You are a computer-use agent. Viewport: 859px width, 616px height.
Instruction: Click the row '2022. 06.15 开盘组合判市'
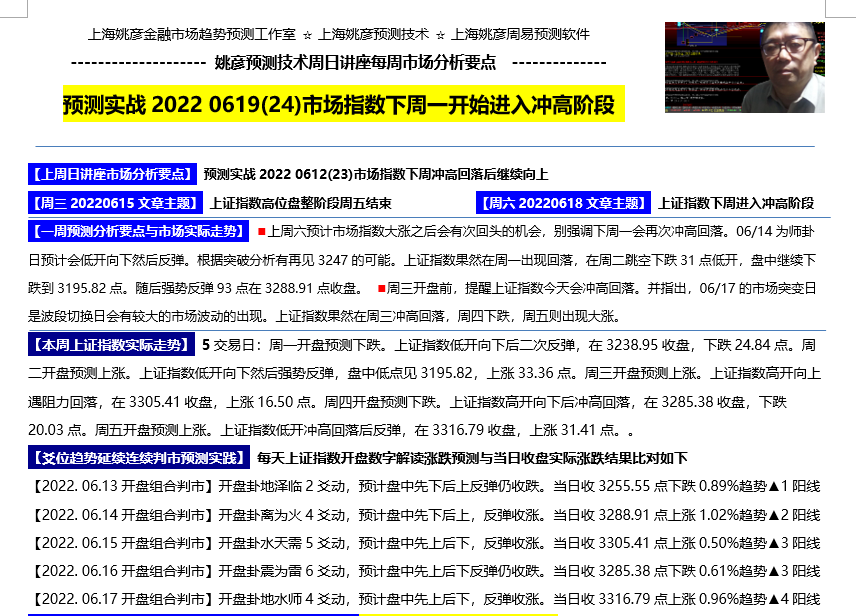425,543
